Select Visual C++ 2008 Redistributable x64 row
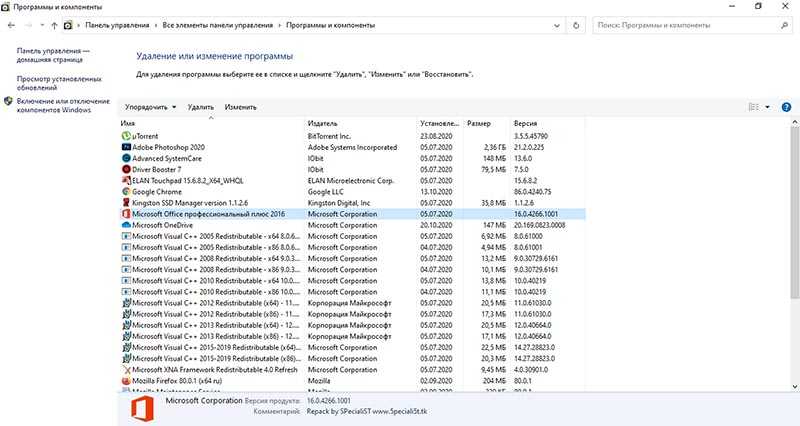 point(352,259)
